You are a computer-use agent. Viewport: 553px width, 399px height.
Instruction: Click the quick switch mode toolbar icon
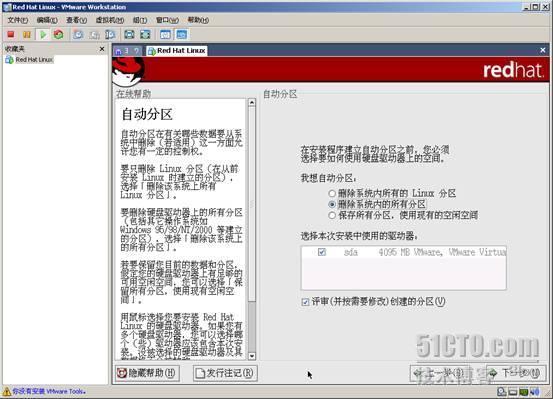tap(145, 35)
